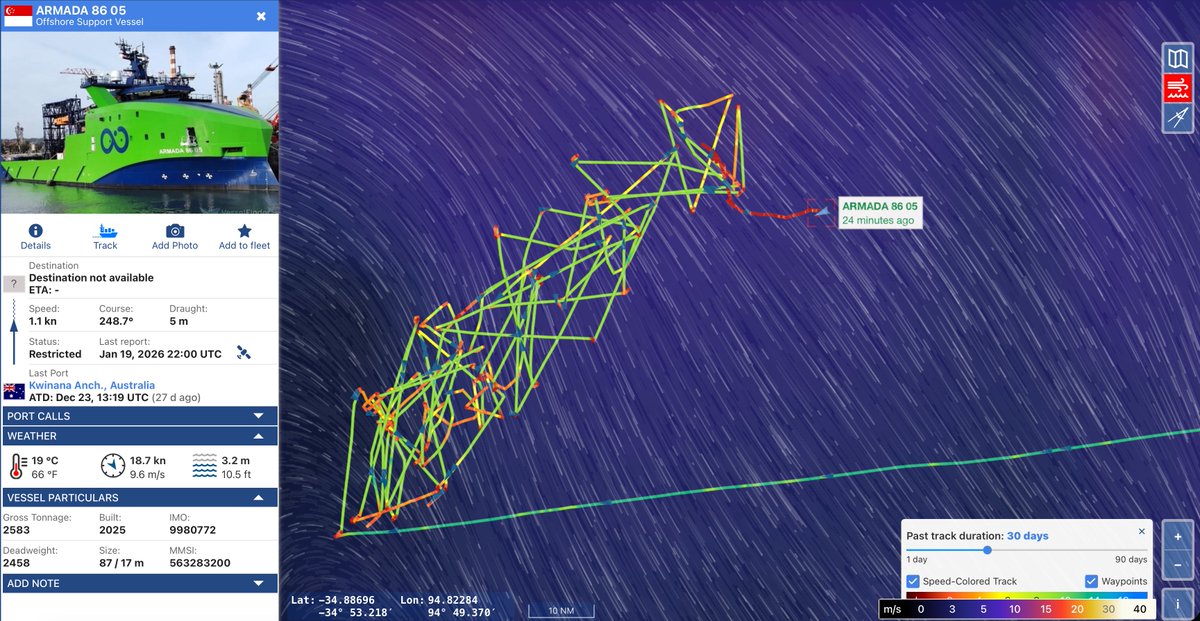Image resolution: width=1200 pixels, height=621 pixels.
Task: Toggle the red wind and weather layer
Action: pos(1177,89)
